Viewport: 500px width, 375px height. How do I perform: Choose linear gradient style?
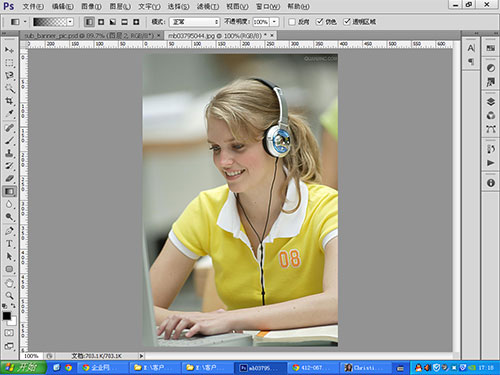(x=89, y=22)
